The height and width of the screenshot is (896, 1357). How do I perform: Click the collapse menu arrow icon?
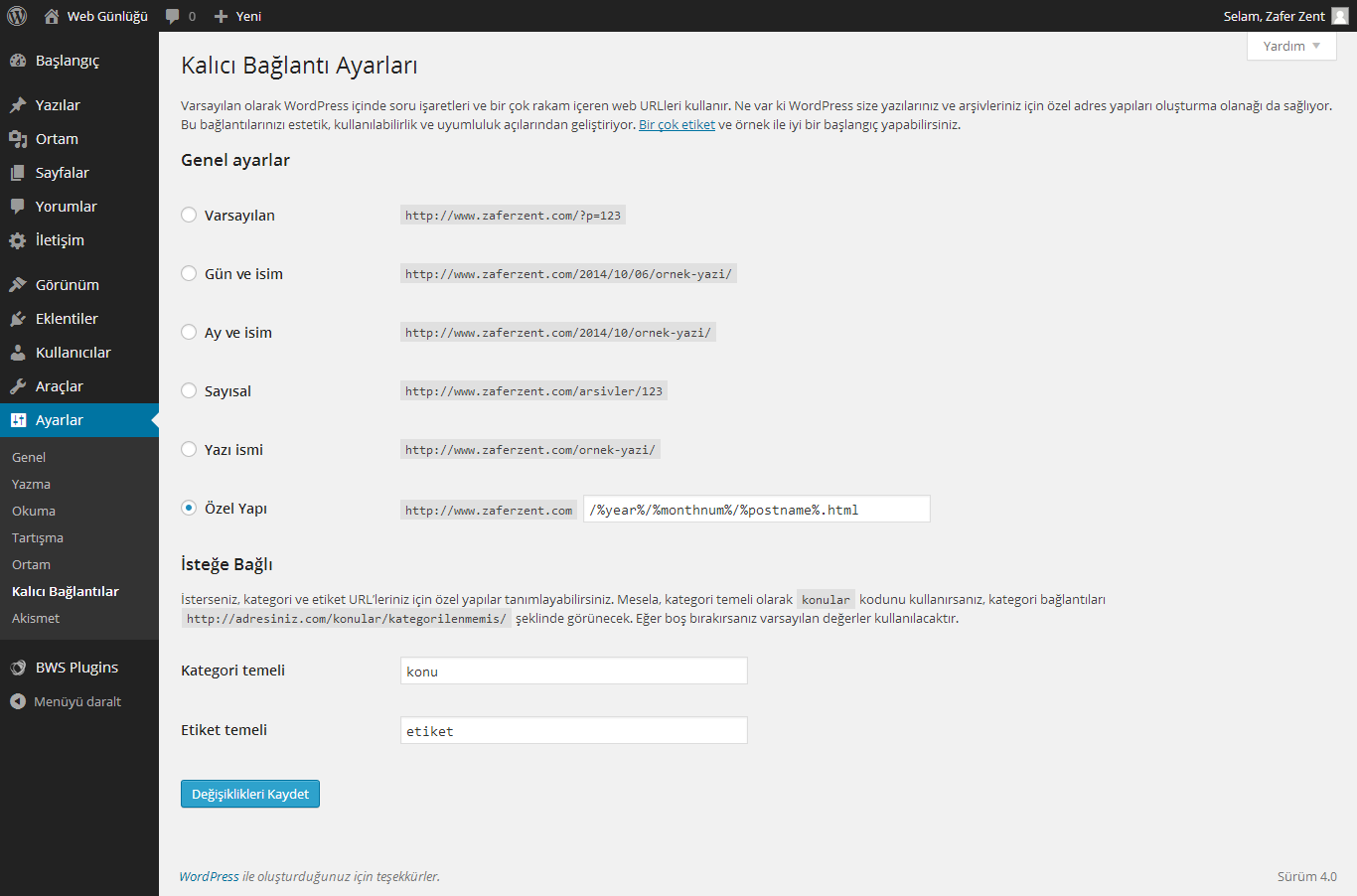pos(18,701)
